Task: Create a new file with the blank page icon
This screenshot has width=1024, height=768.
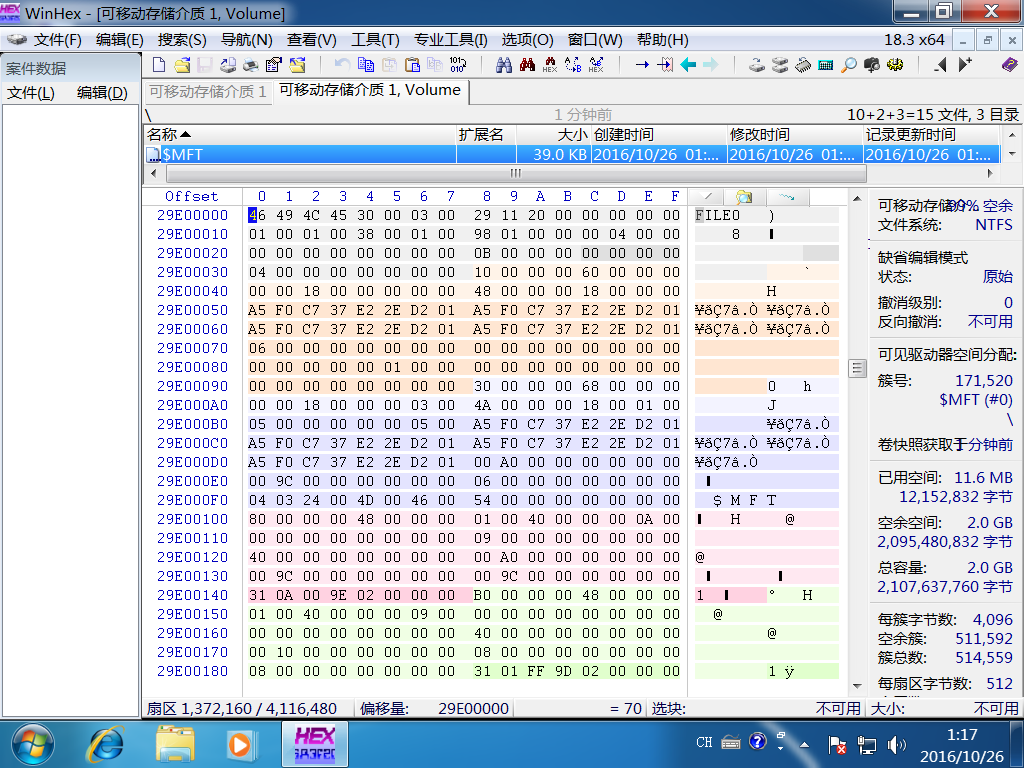Action: [x=159, y=64]
